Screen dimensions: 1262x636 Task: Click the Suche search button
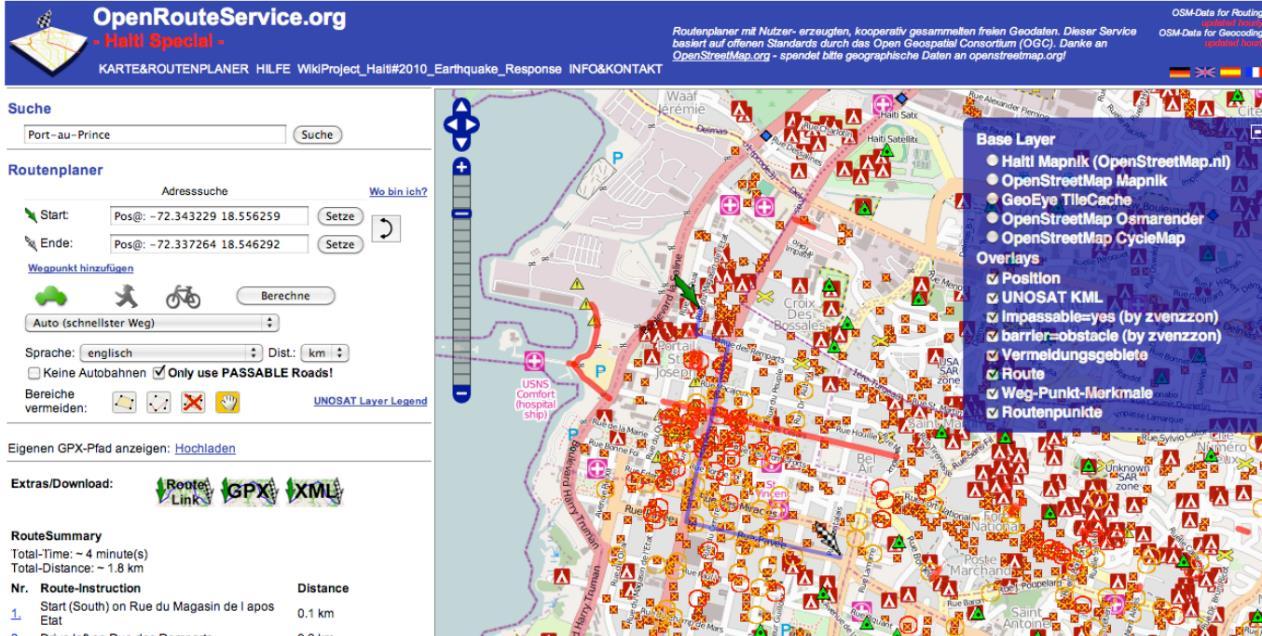[x=315, y=134]
